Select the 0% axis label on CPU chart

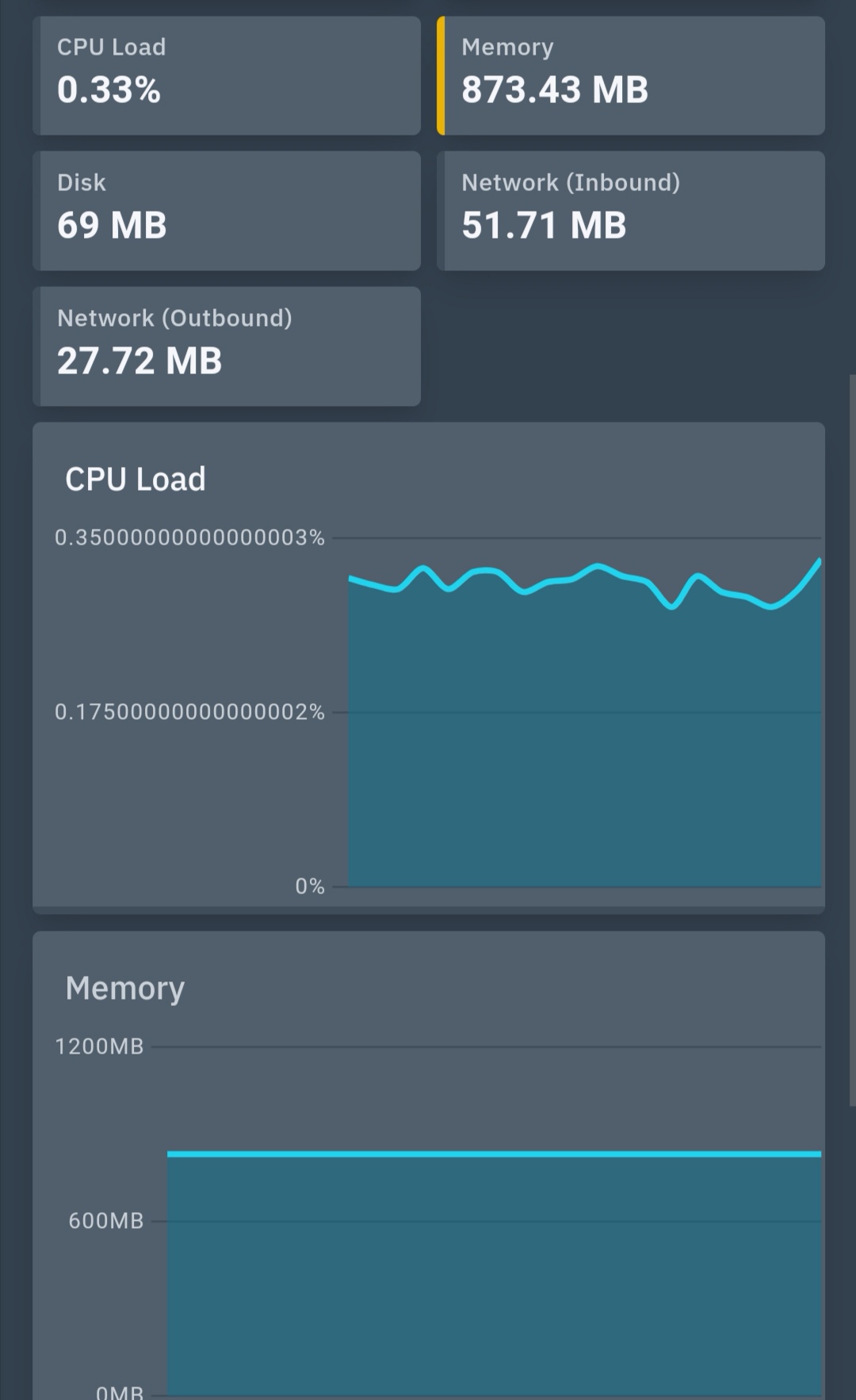tap(310, 886)
